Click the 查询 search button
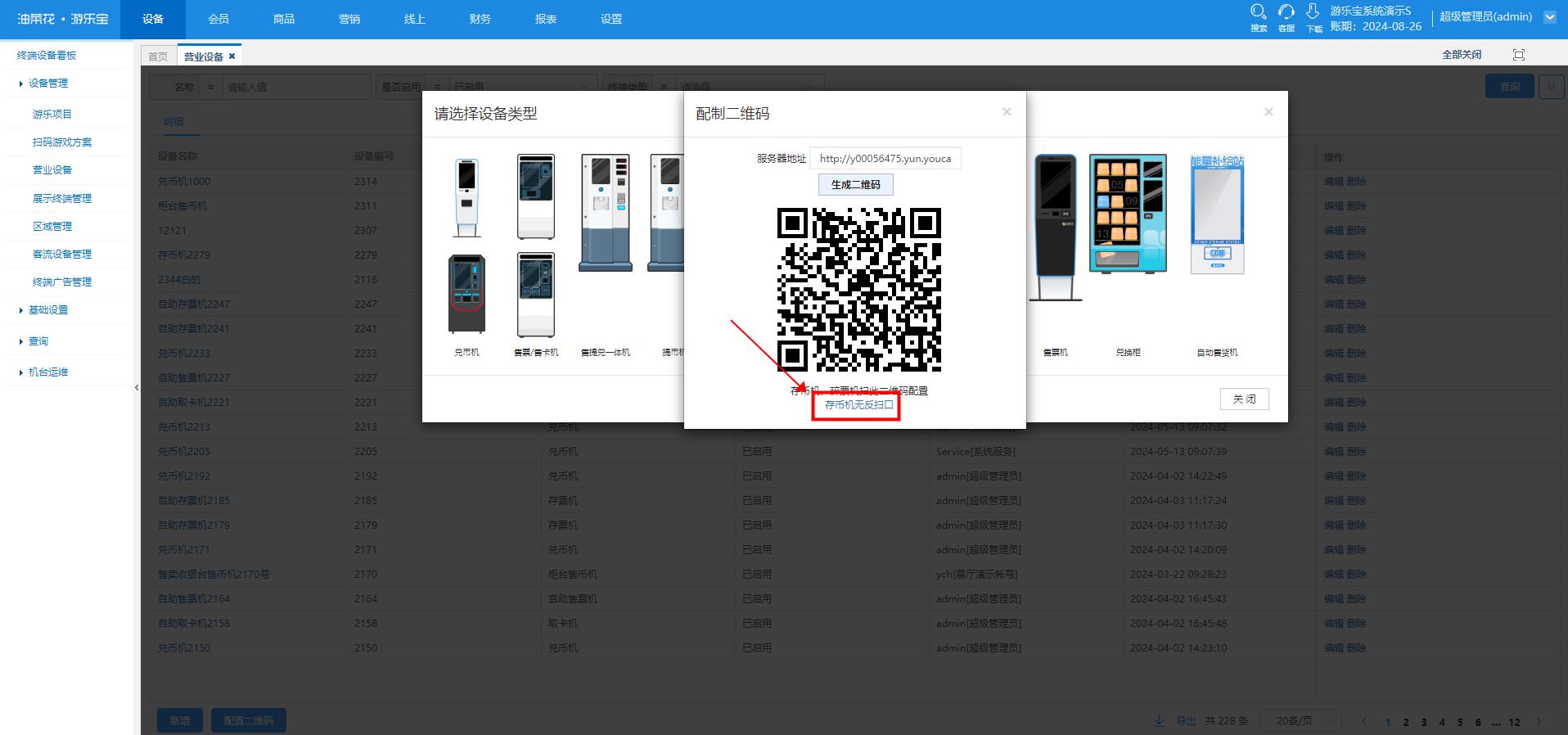The image size is (1568, 735). (x=1510, y=87)
